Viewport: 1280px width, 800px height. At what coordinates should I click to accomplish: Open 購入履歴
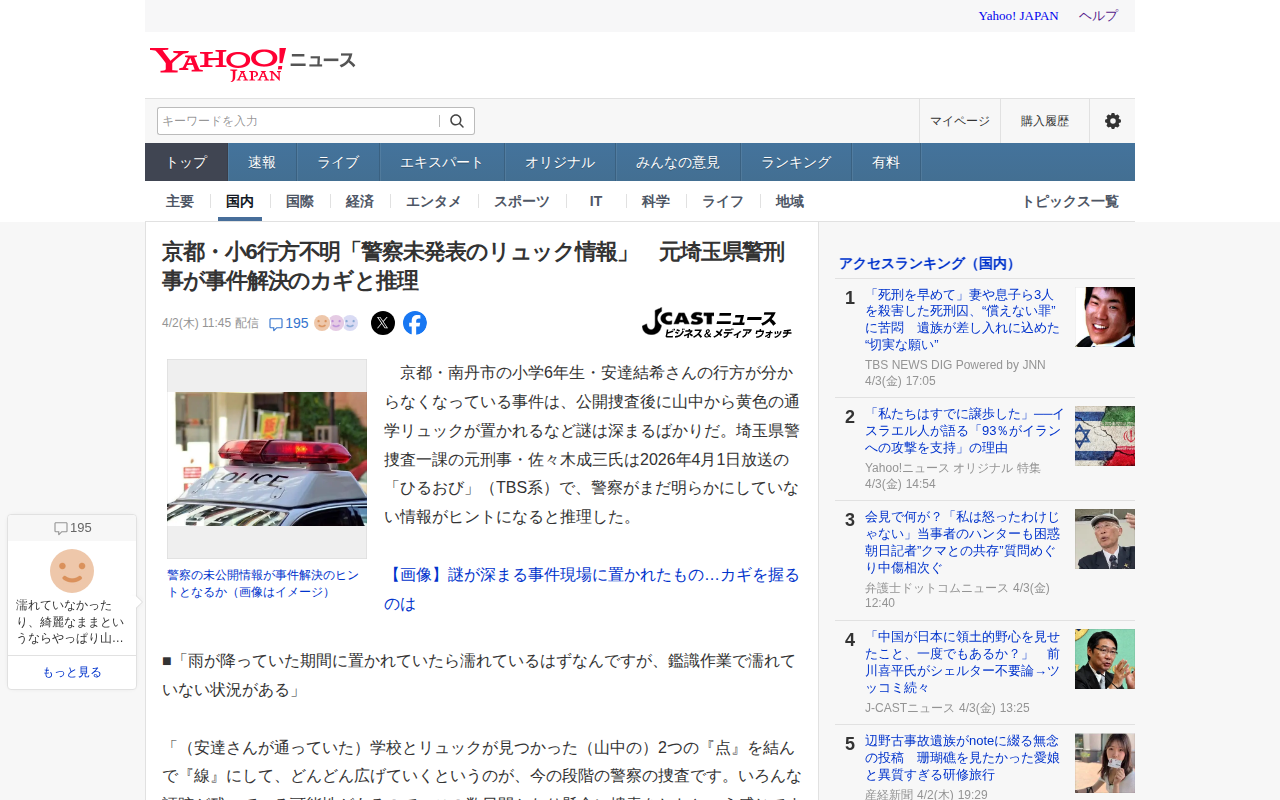[x=1045, y=121]
